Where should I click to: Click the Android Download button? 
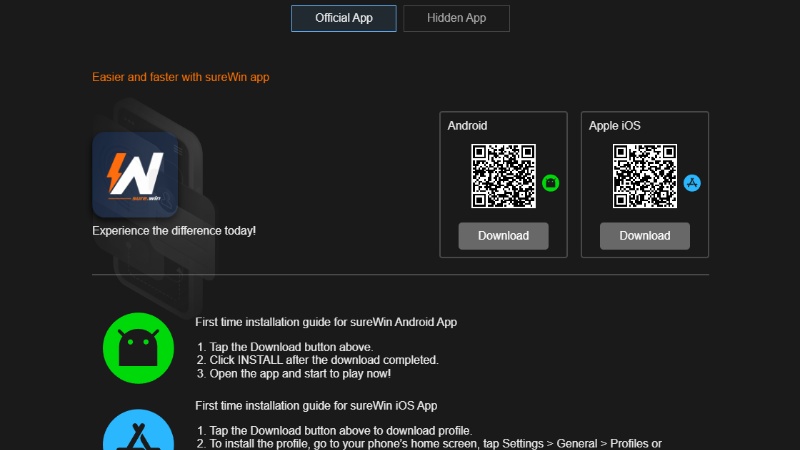(503, 236)
